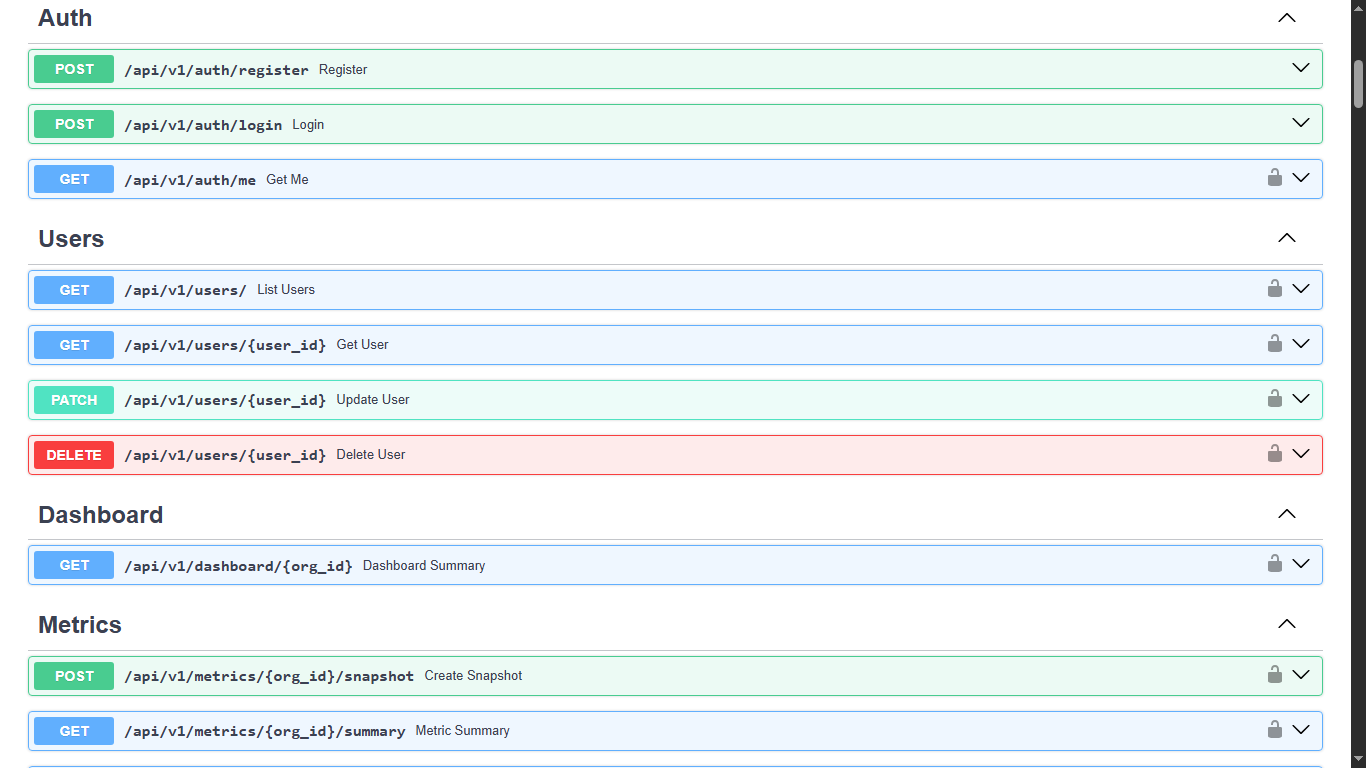Viewport: 1366px width, 768px height.
Task: Click the /api/v1/metrics/{org_id}/snapshot path
Action: point(269,676)
